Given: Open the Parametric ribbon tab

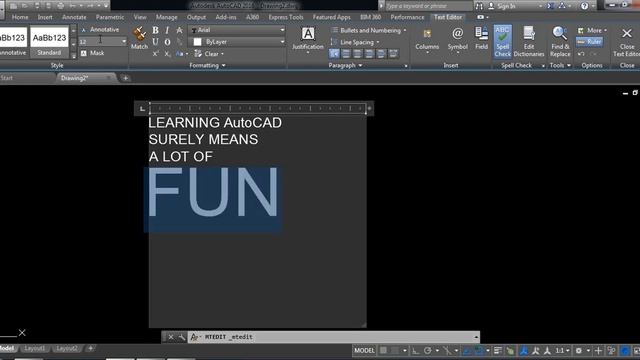Looking at the screenshot, I should [x=110, y=17].
